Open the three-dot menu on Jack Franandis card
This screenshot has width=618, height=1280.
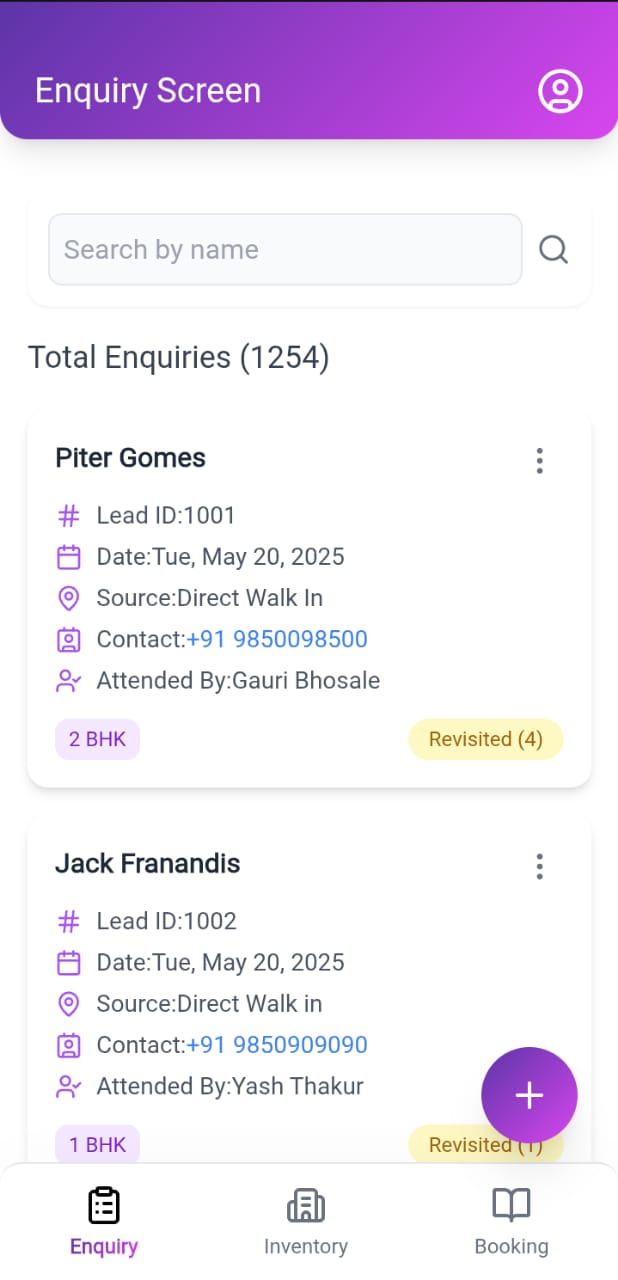click(x=539, y=866)
